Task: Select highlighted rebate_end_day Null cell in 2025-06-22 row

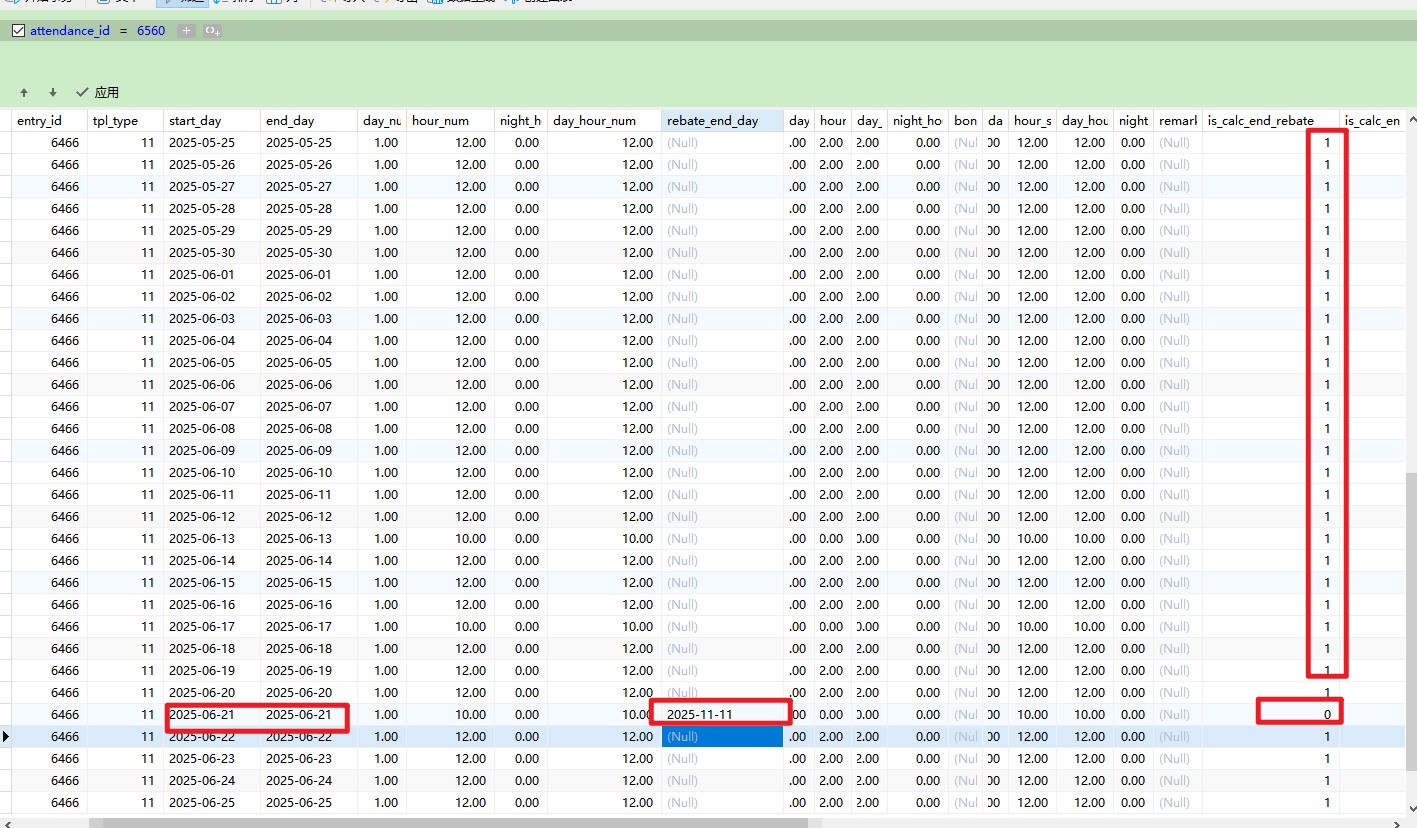Action: point(722,736)
